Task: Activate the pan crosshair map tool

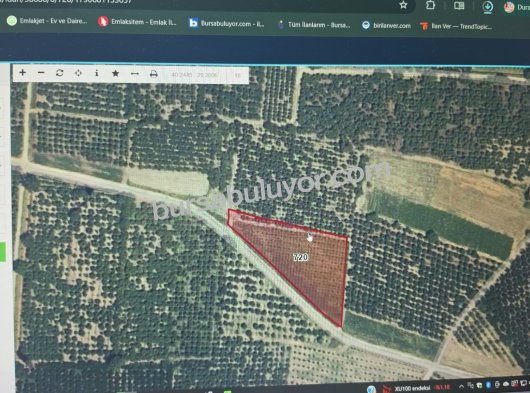Action: pyautogui.click(x=78, y=73)
